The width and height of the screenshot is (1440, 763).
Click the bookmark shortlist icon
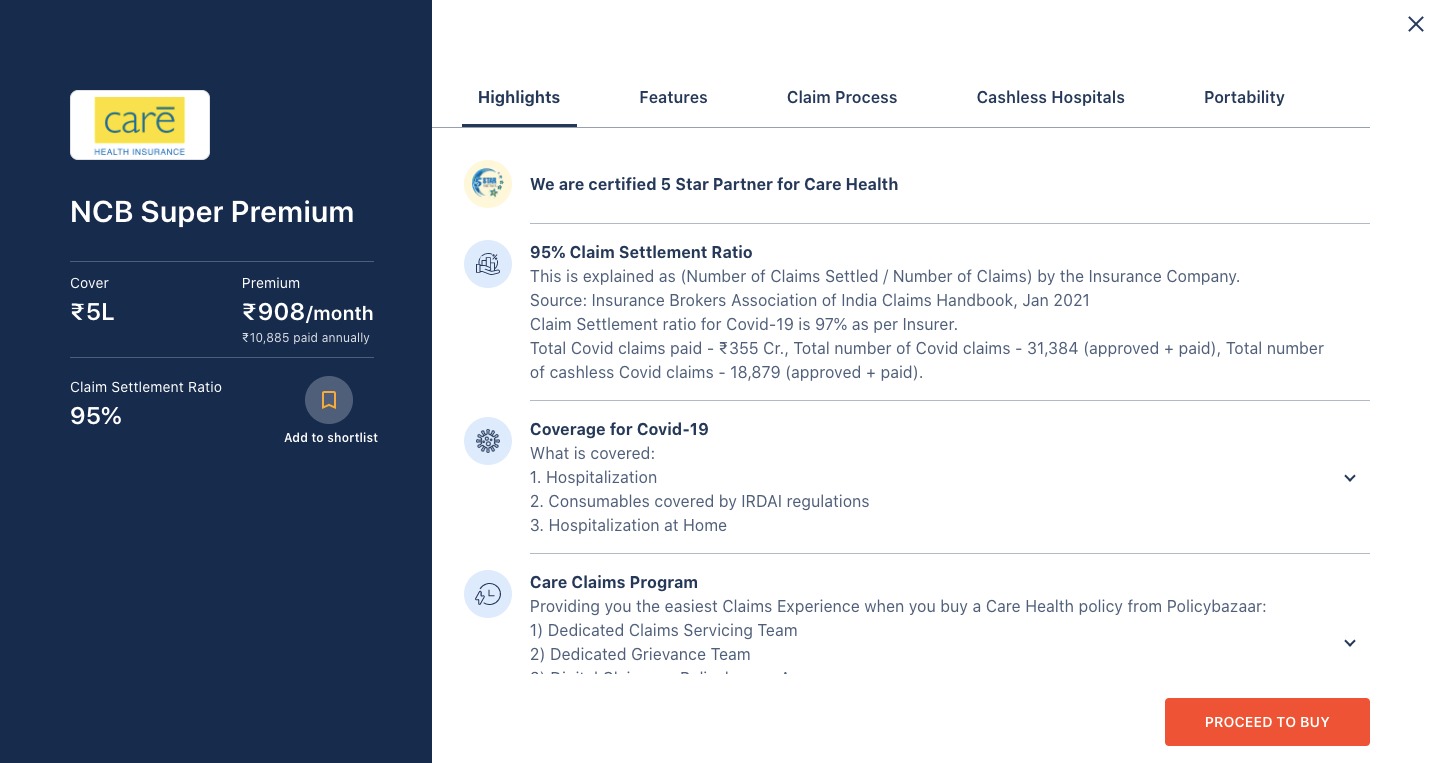[329, 400]
